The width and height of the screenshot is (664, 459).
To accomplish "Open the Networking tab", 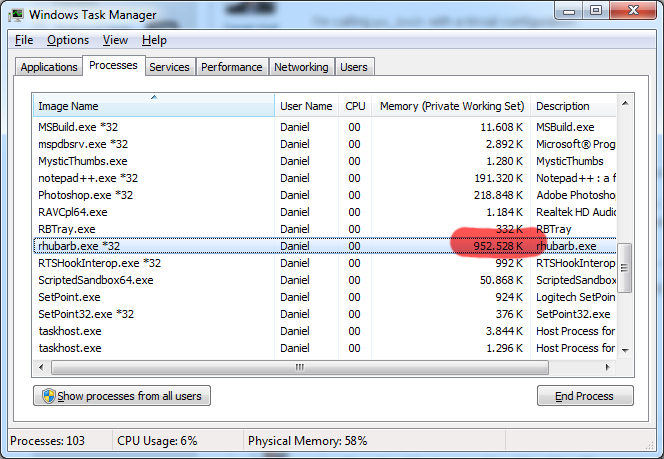I will tap(301, 67).
